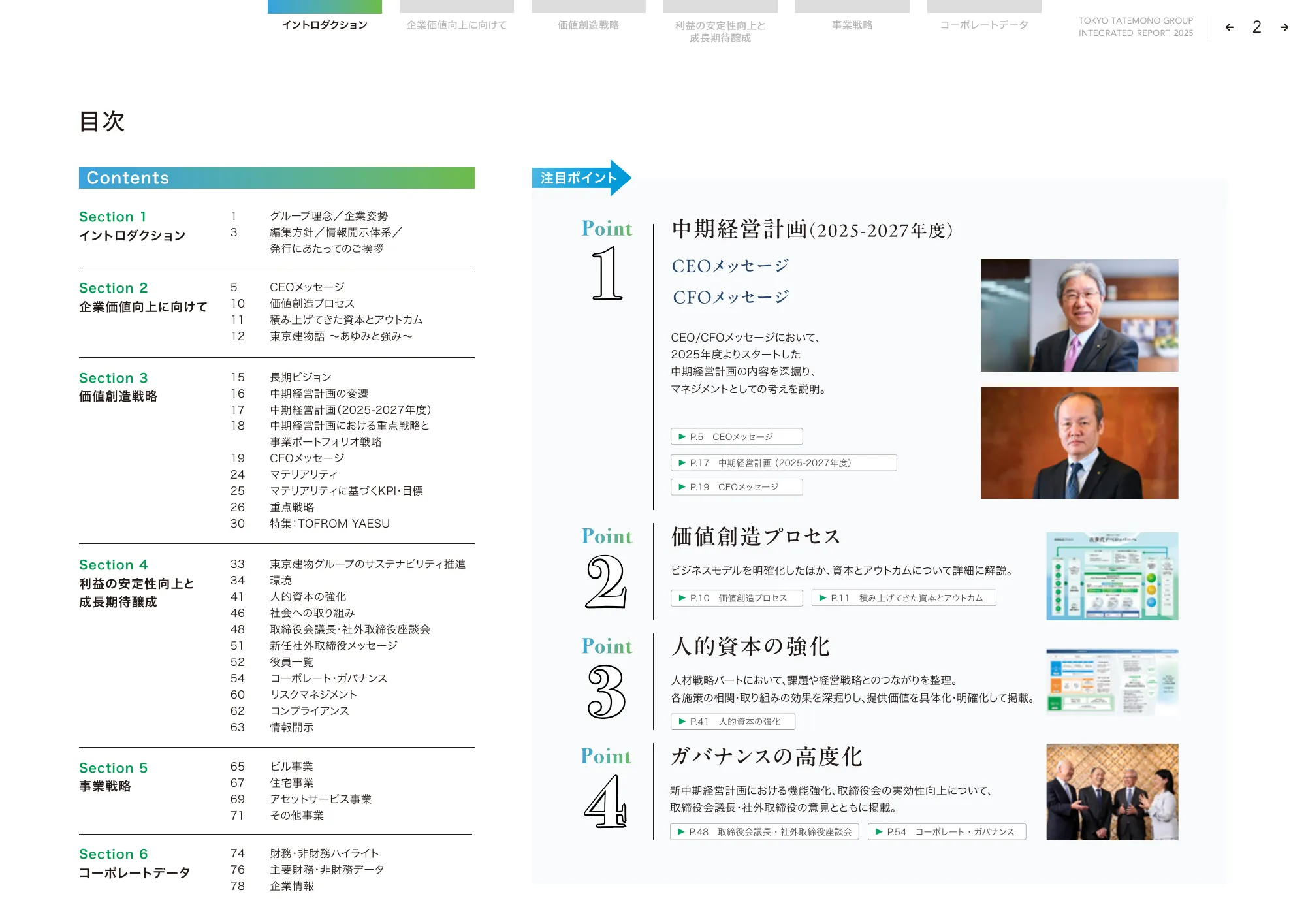This screenshot has height=924, width=1306.
Task: Click P.5 CEOメッセージ link button
Action: [737, 436]
